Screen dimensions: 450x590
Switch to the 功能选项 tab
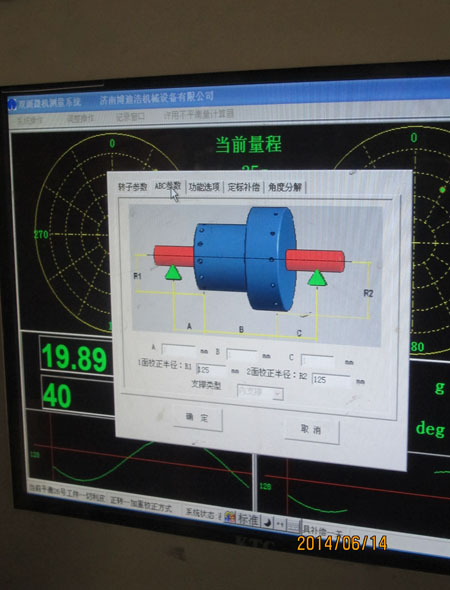[x=204, y=187]
